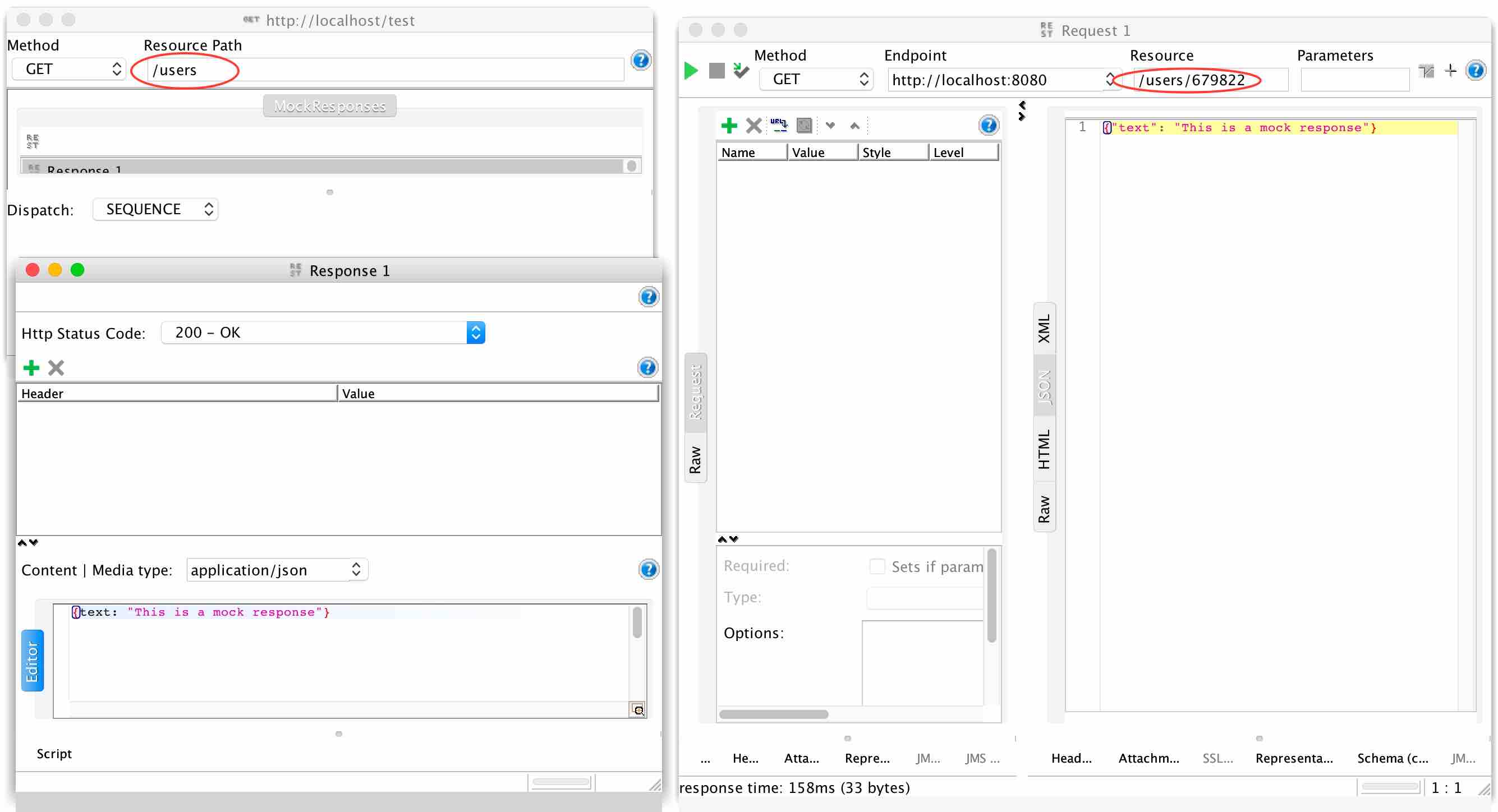
Task: Open the response Representa... tab
Action: tap(1294, 759)
